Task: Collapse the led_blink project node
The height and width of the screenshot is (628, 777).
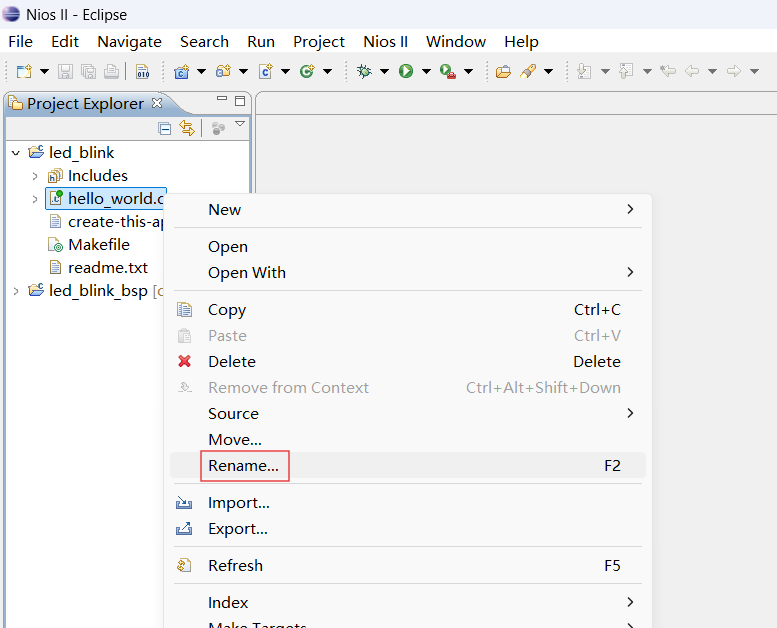Action: [x=16, y=153]
